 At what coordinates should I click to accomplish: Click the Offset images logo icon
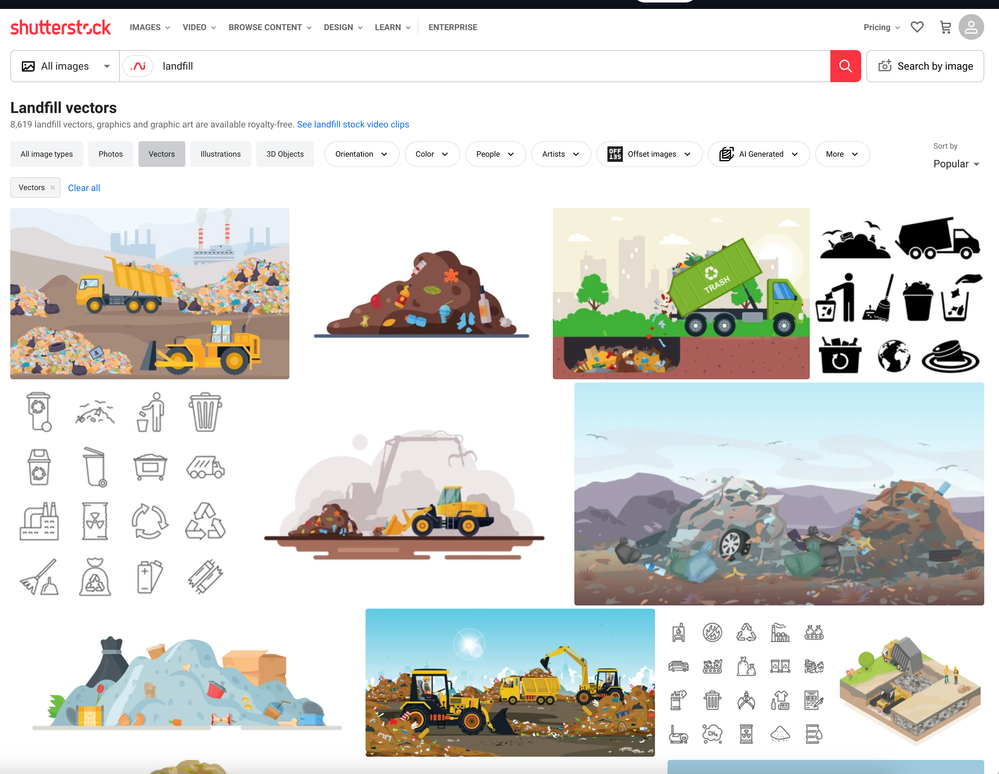click(613, 154)
